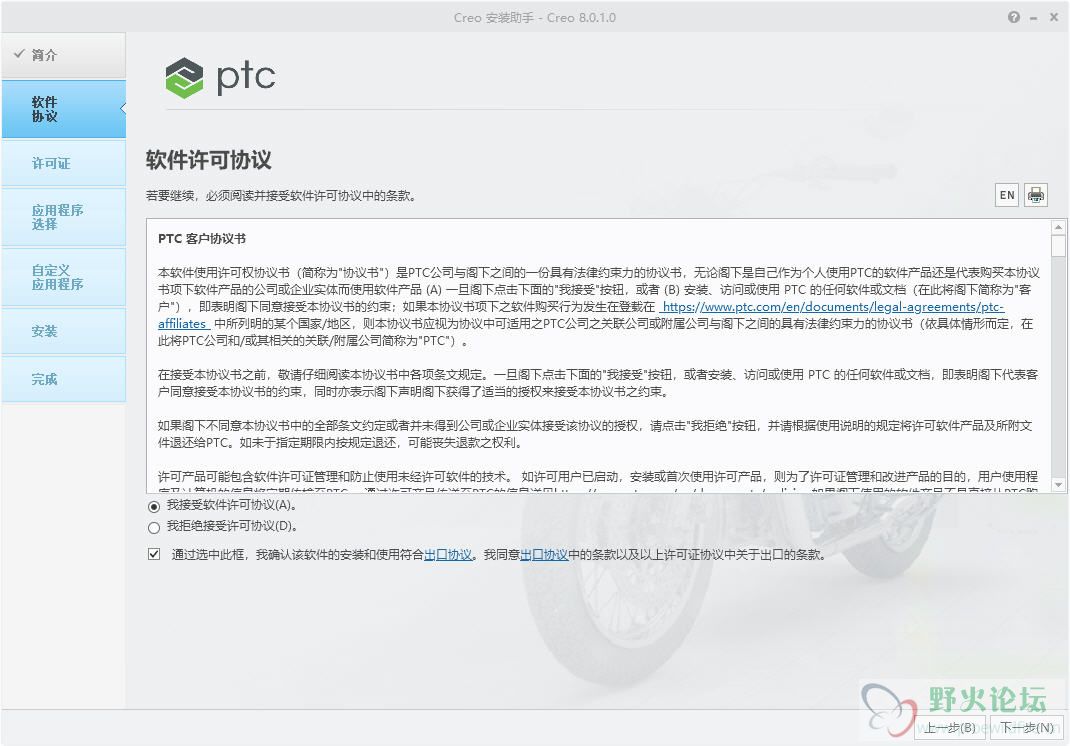1070x746 pixels.
Task: Click 上一步(B) back button
Action: (950, 728)
